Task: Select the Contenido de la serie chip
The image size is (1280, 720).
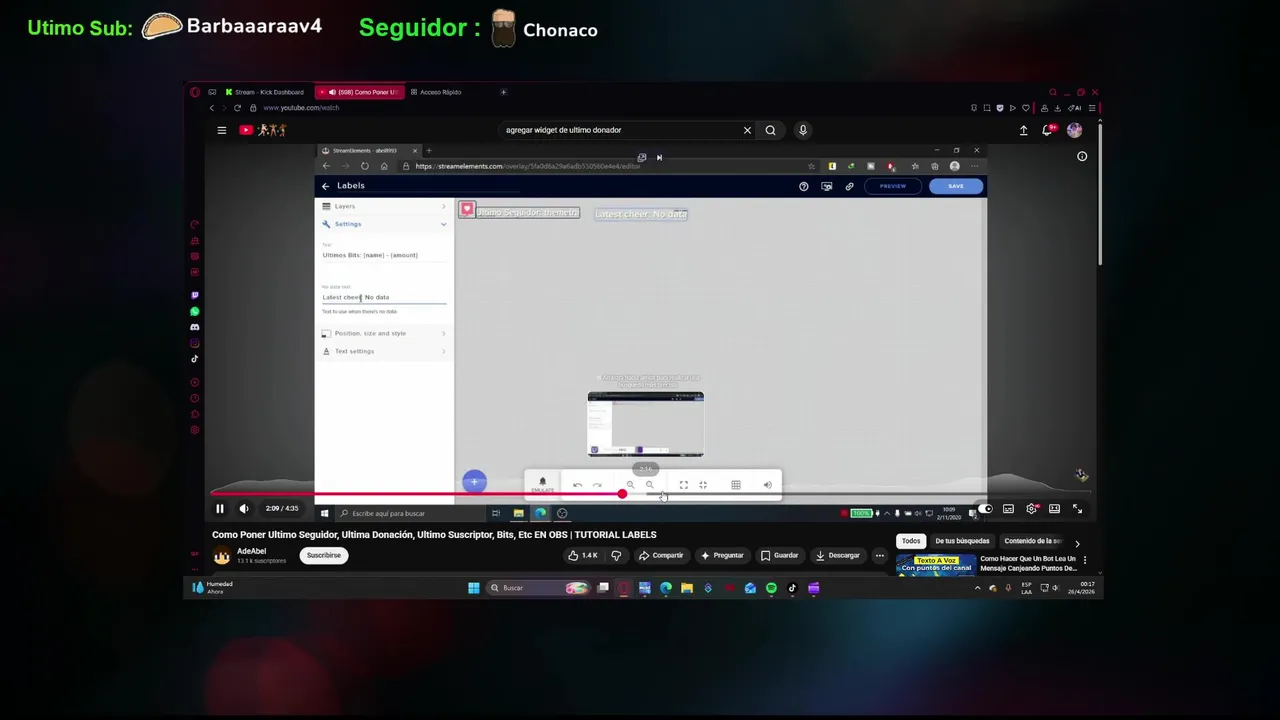Action: tap(1033, 541)
